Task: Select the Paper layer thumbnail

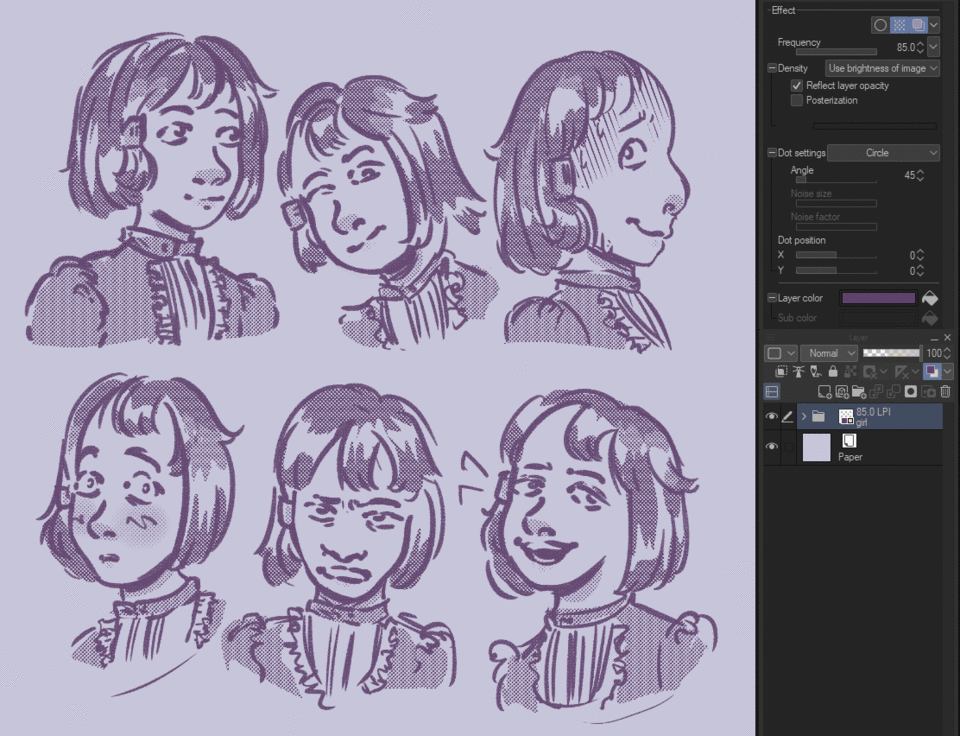Action: 817,447
